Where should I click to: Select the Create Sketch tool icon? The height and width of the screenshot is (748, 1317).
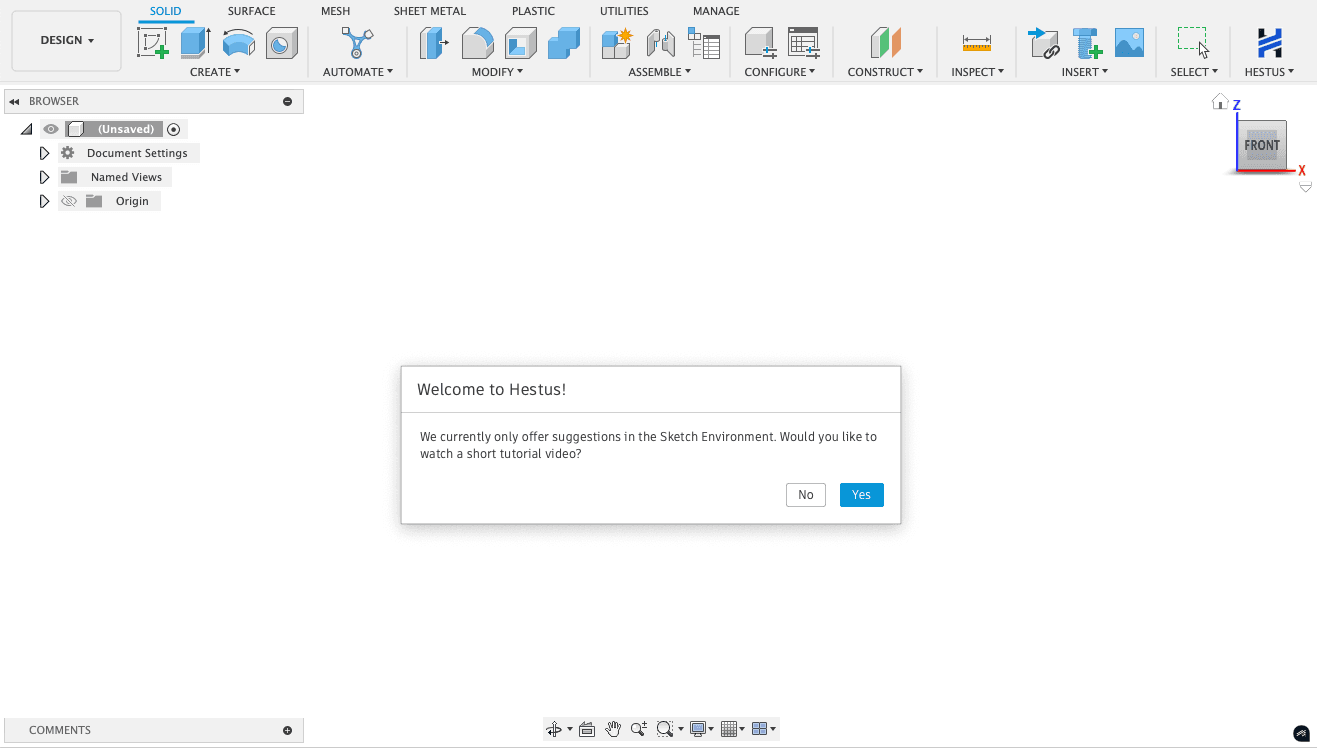[153, 43]
